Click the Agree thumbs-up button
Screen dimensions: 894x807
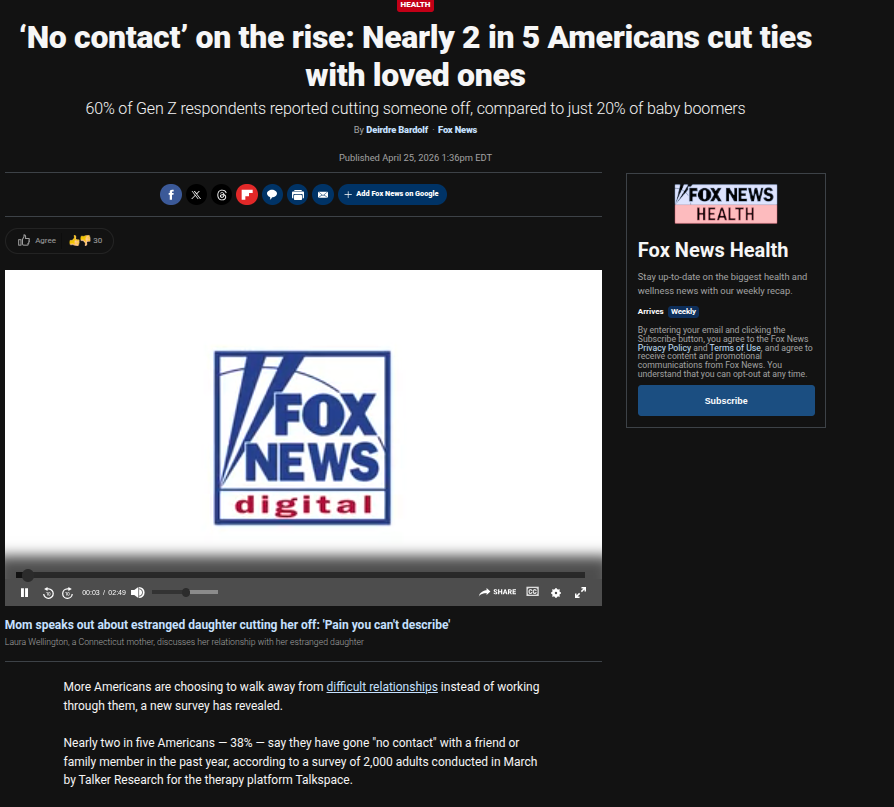coord(36,241)
